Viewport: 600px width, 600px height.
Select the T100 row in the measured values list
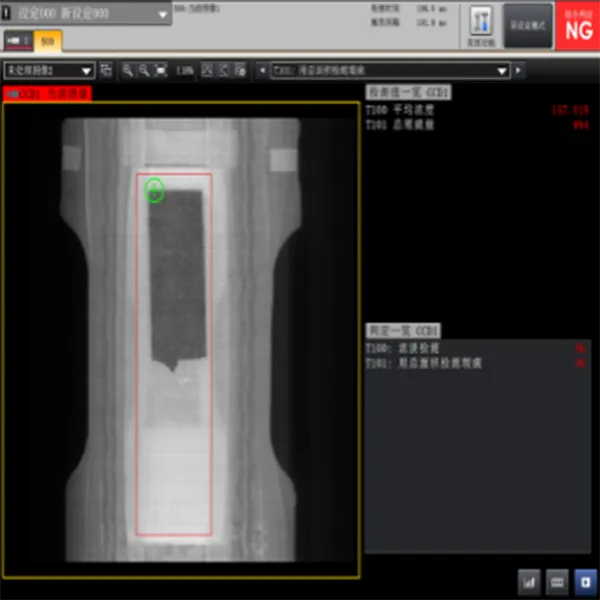[477, 110]
